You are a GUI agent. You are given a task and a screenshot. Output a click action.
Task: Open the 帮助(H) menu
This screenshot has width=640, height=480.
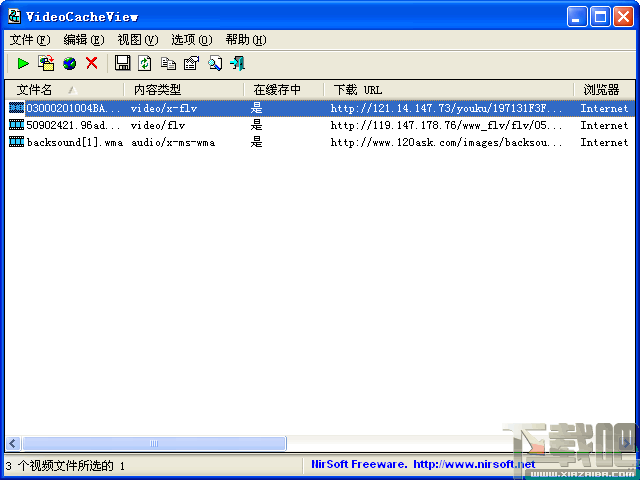246,40
